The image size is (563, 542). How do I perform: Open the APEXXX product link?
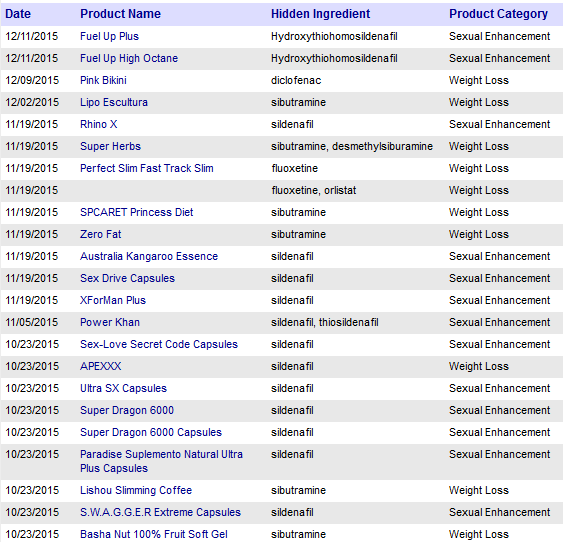(x=101, y=366)
